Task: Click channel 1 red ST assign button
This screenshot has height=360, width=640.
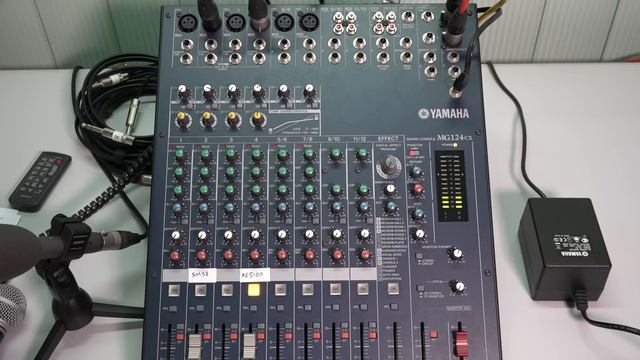Action: [180, 337]
